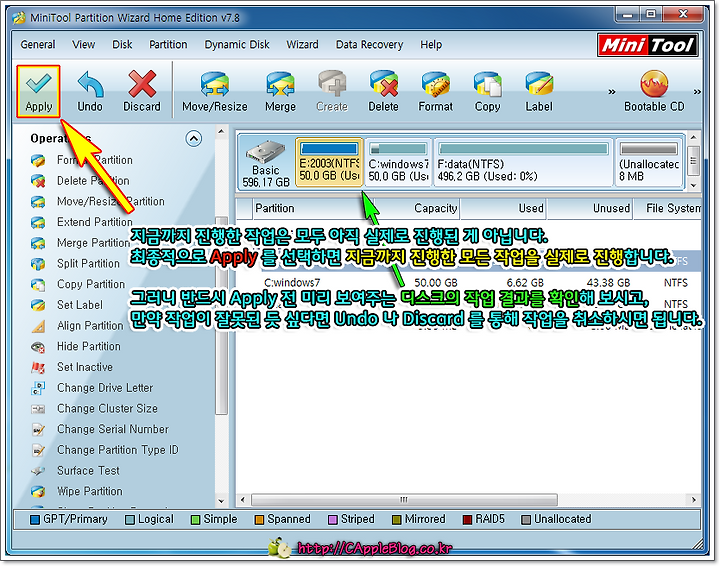Open the Bootable CD tool

(654, 91)
